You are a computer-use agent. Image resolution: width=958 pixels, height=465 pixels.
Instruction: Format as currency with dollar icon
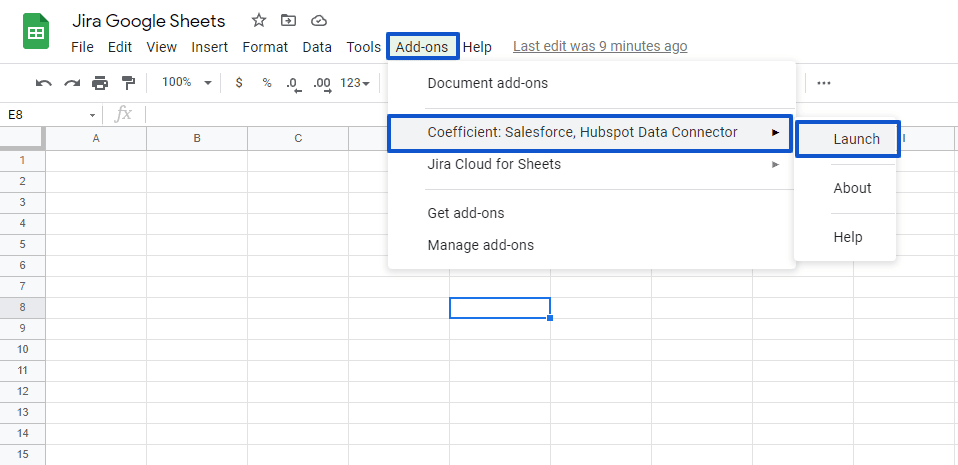239,82
